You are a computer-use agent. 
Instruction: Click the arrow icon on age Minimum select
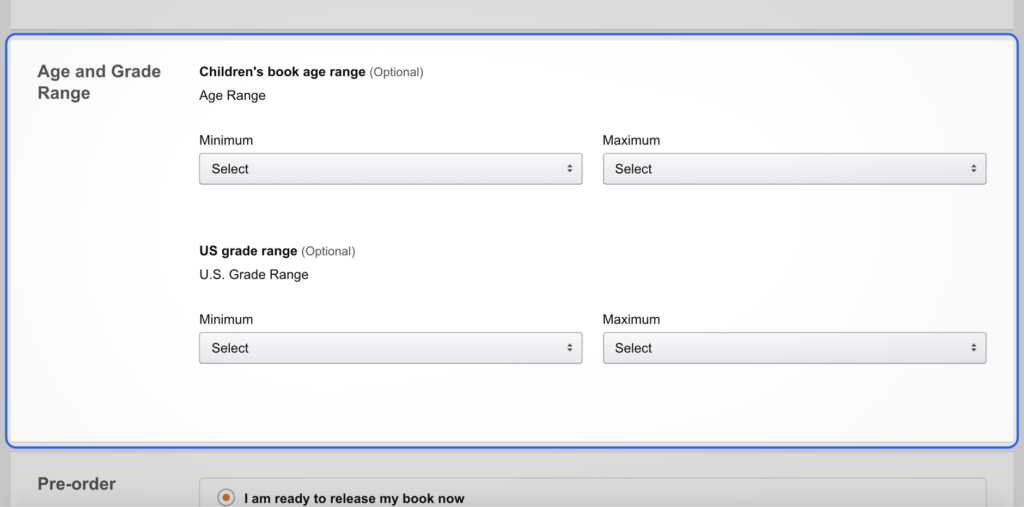(569, 169)
